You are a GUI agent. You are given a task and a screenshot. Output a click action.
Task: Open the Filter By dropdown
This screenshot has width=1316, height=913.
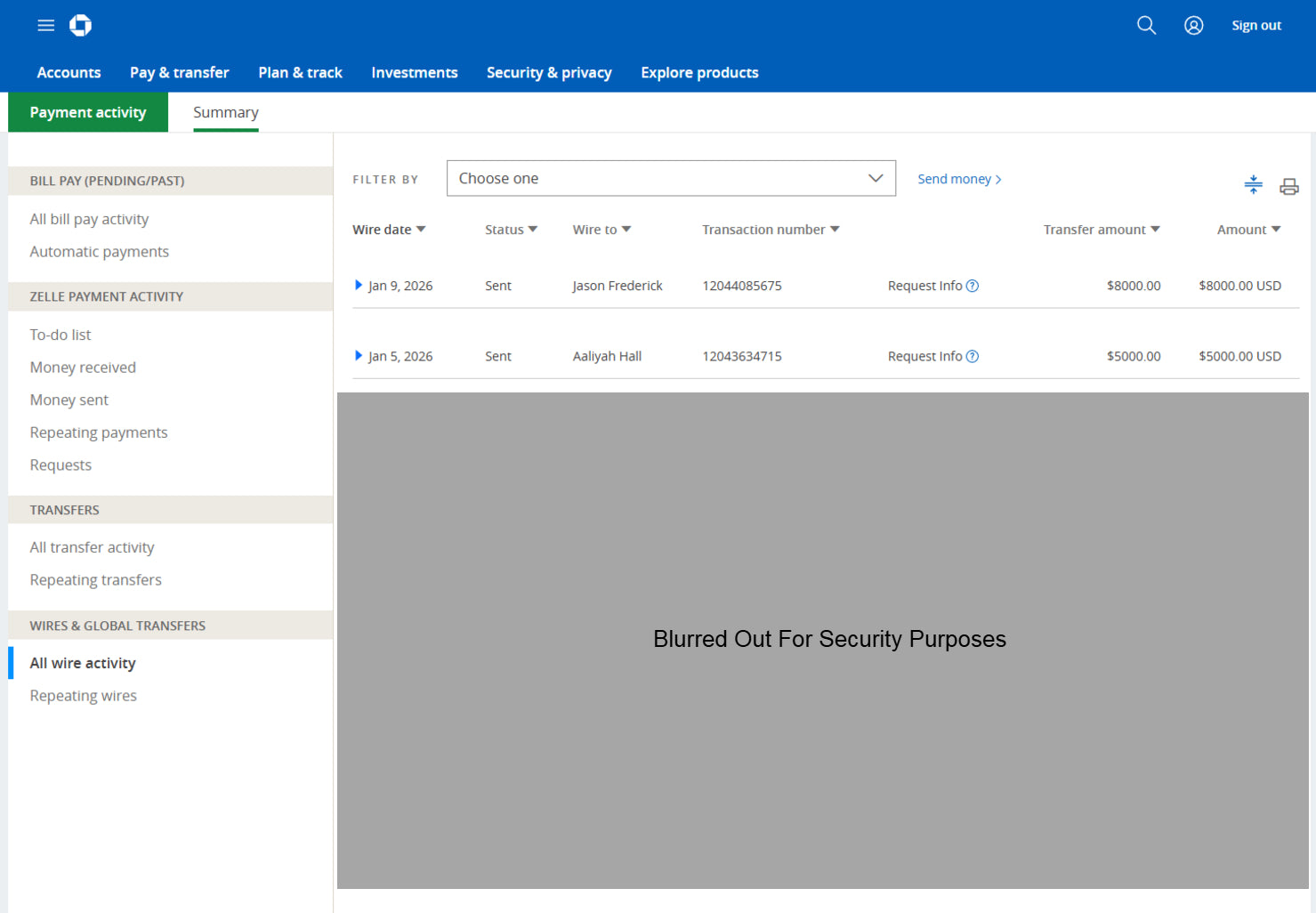pyautogui.click(x=670, y=178)
